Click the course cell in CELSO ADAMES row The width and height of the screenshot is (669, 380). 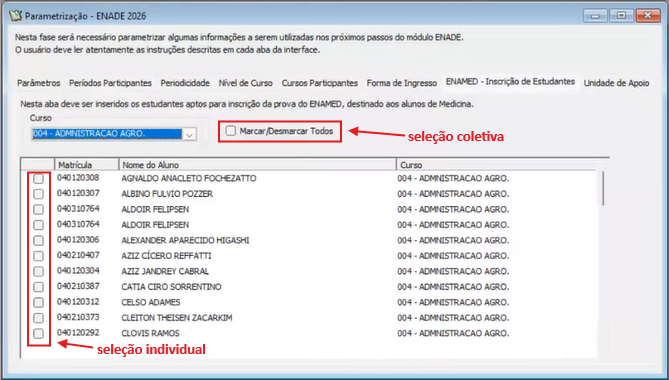tap(453, 302)
